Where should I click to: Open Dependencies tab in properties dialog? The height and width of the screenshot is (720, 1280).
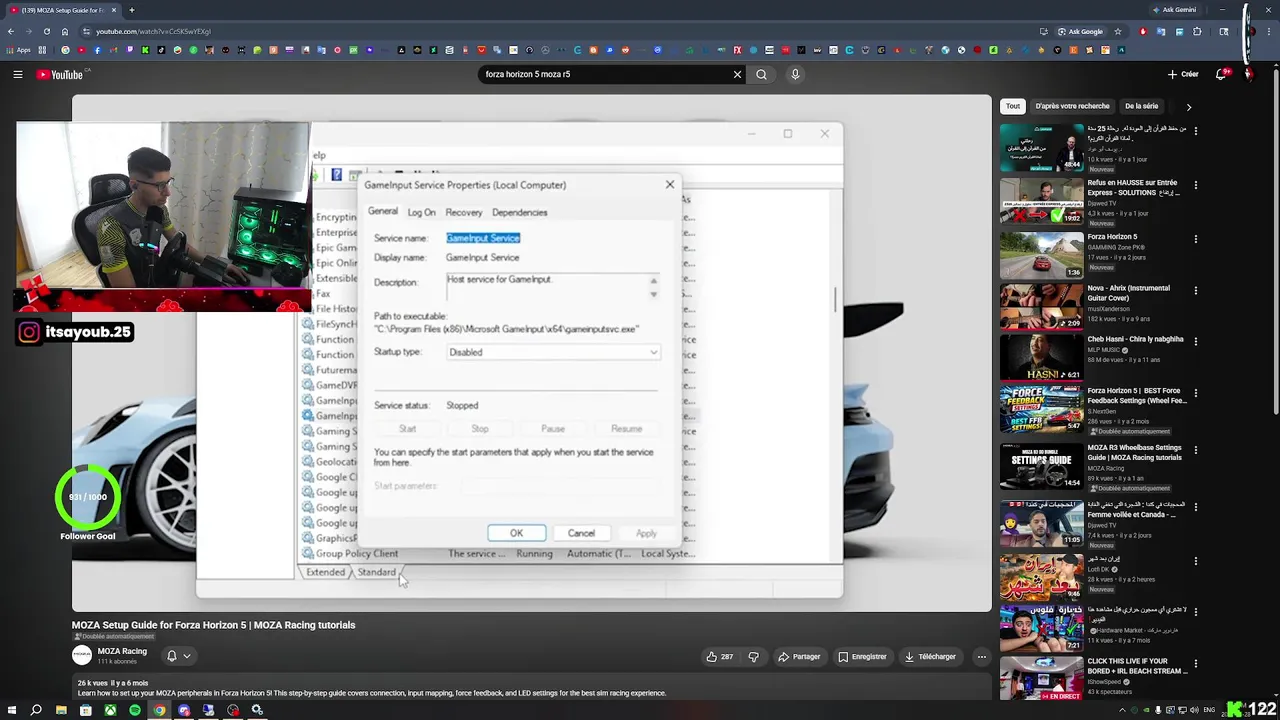point(519,212)
